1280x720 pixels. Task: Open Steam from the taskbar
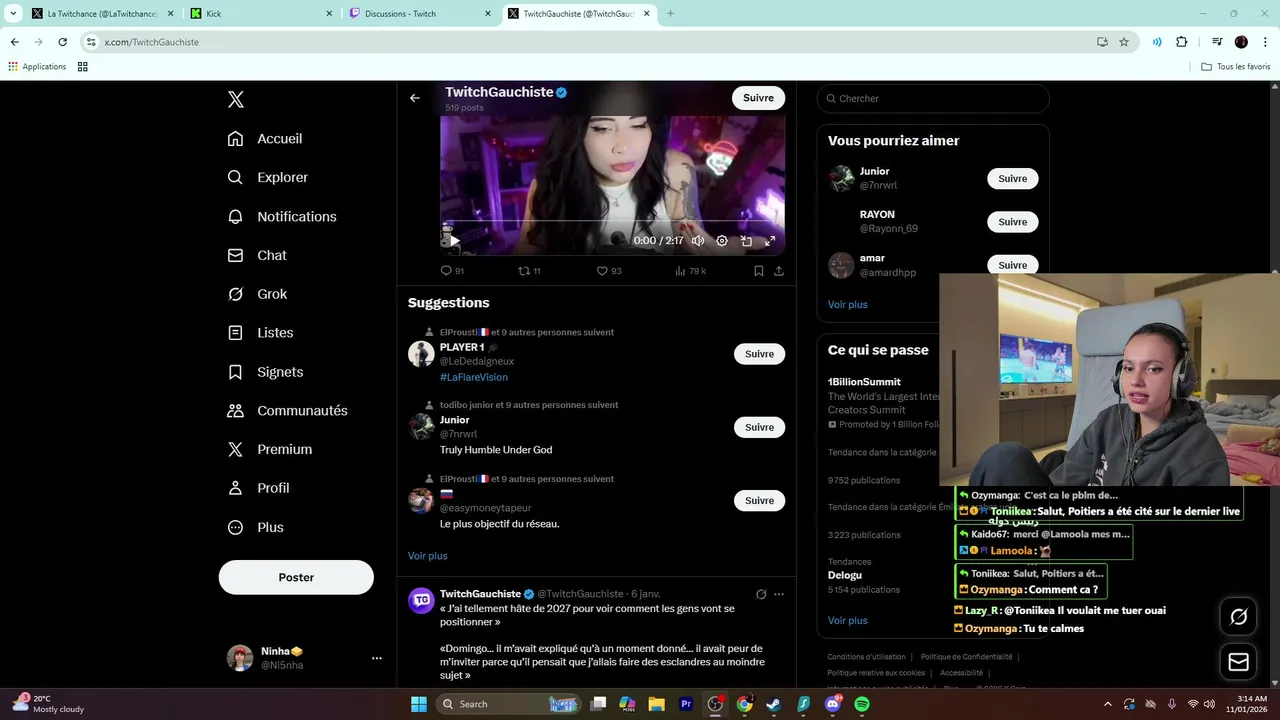click(774, 704)
